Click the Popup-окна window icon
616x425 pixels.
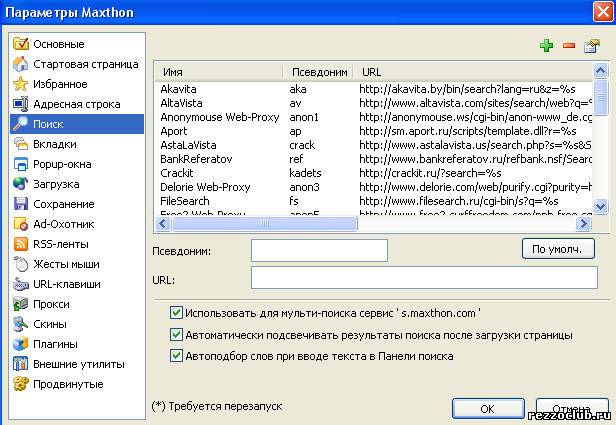point(21,164)
